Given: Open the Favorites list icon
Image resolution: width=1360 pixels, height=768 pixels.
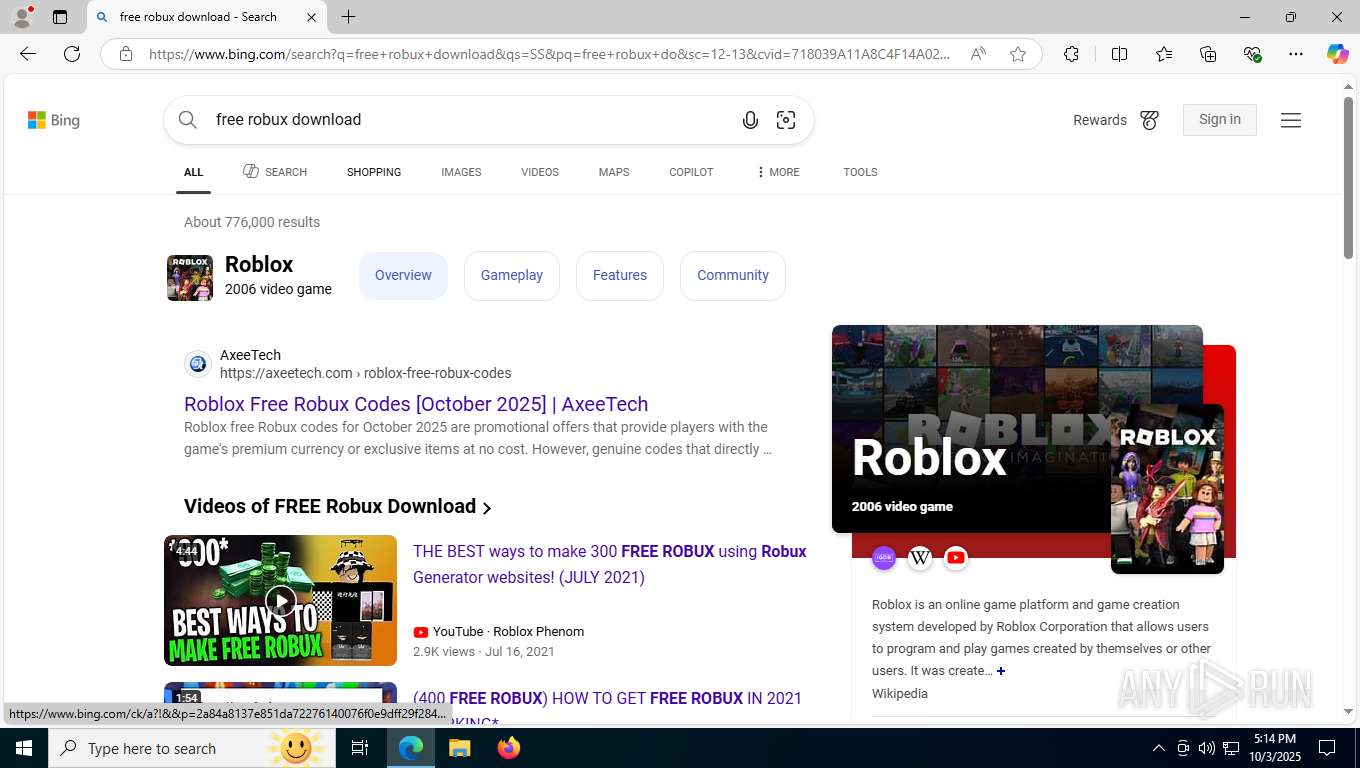Looking at the screenshot, I should 1164,54.
